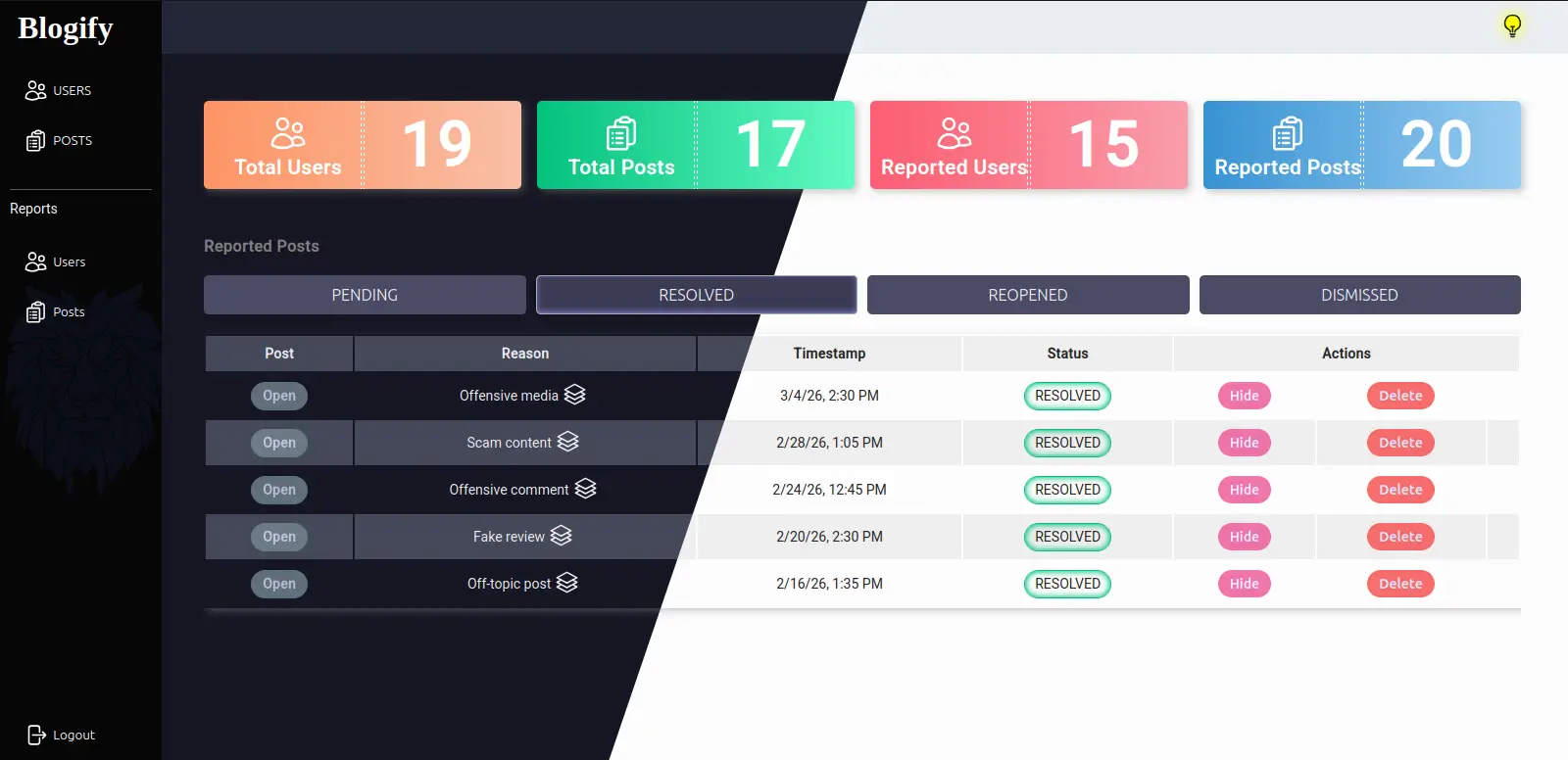Select the REOPENED tab
1568x760 pixels.
point(1028,295)
